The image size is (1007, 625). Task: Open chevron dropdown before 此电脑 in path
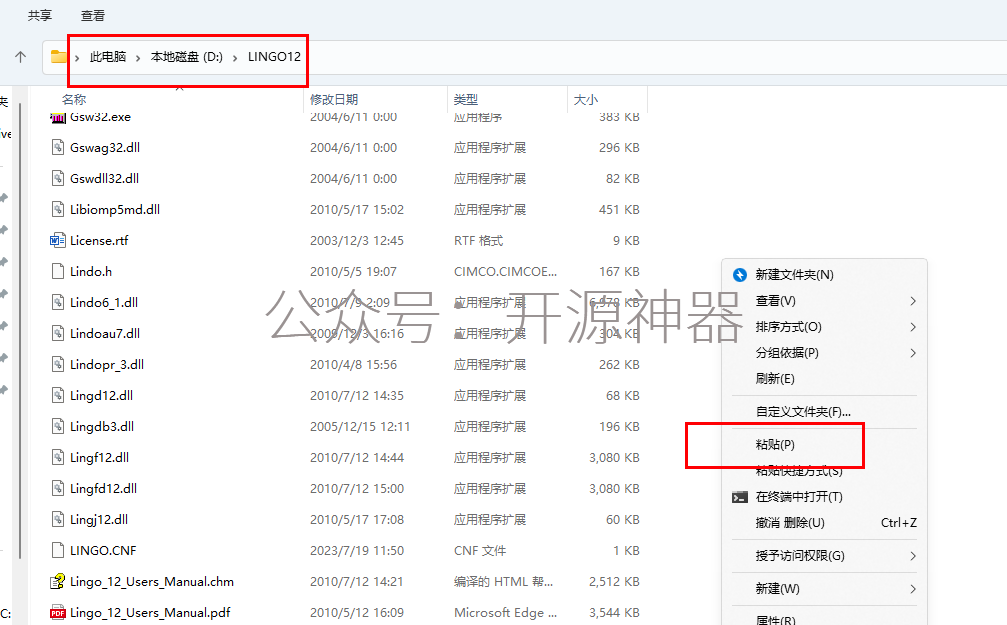[77, 58]
